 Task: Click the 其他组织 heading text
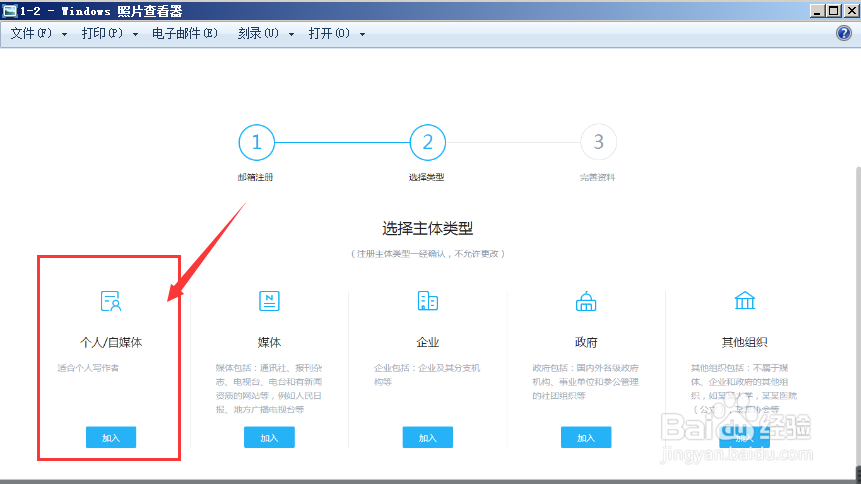pos(745,342)
